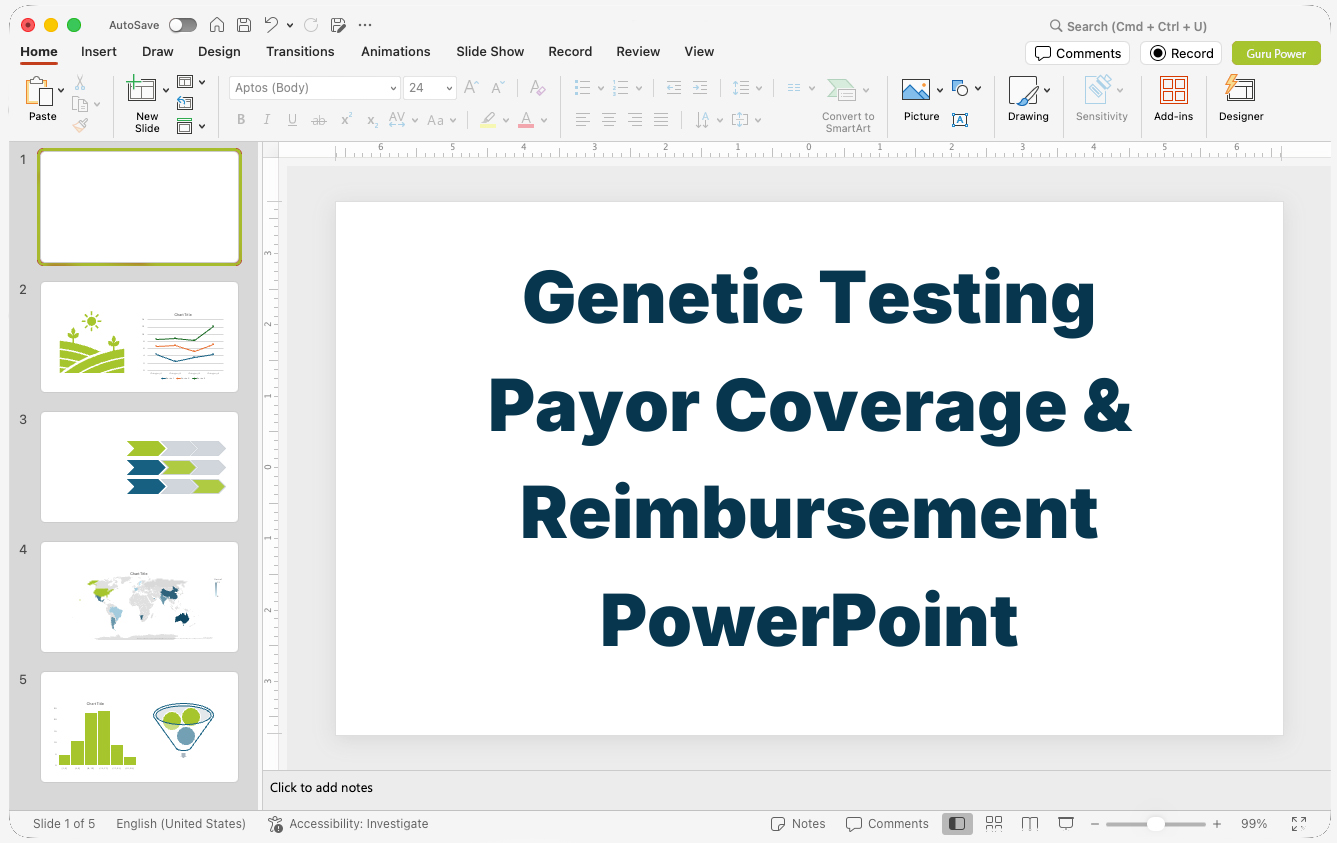
Task: Decrease font size with smaller A
Action: pos(499,88)
